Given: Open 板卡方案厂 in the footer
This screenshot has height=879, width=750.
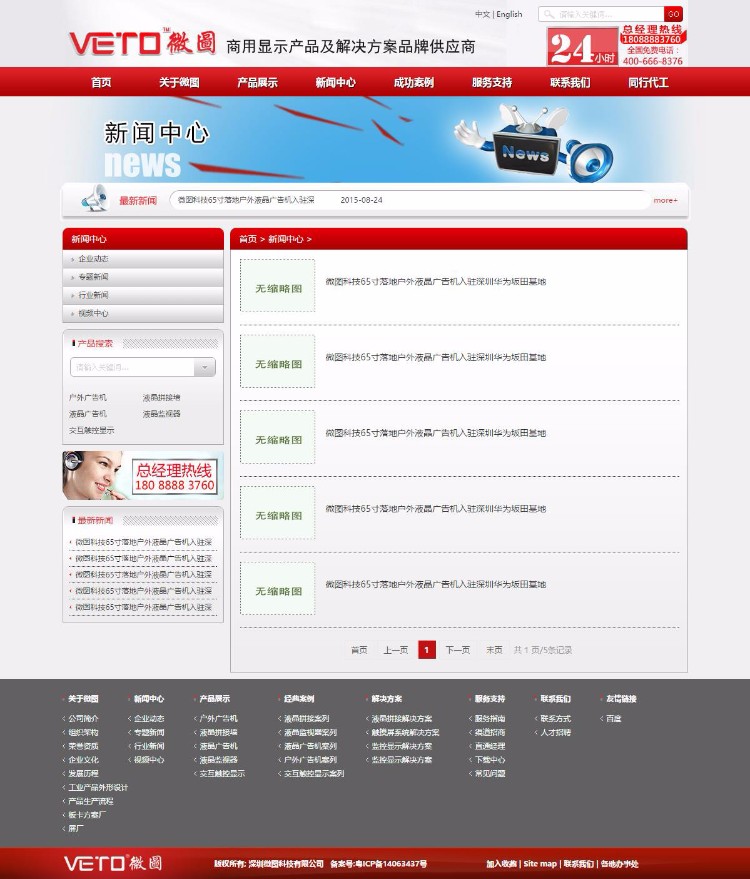Looking at the screenshot, I should pos(87,815).
